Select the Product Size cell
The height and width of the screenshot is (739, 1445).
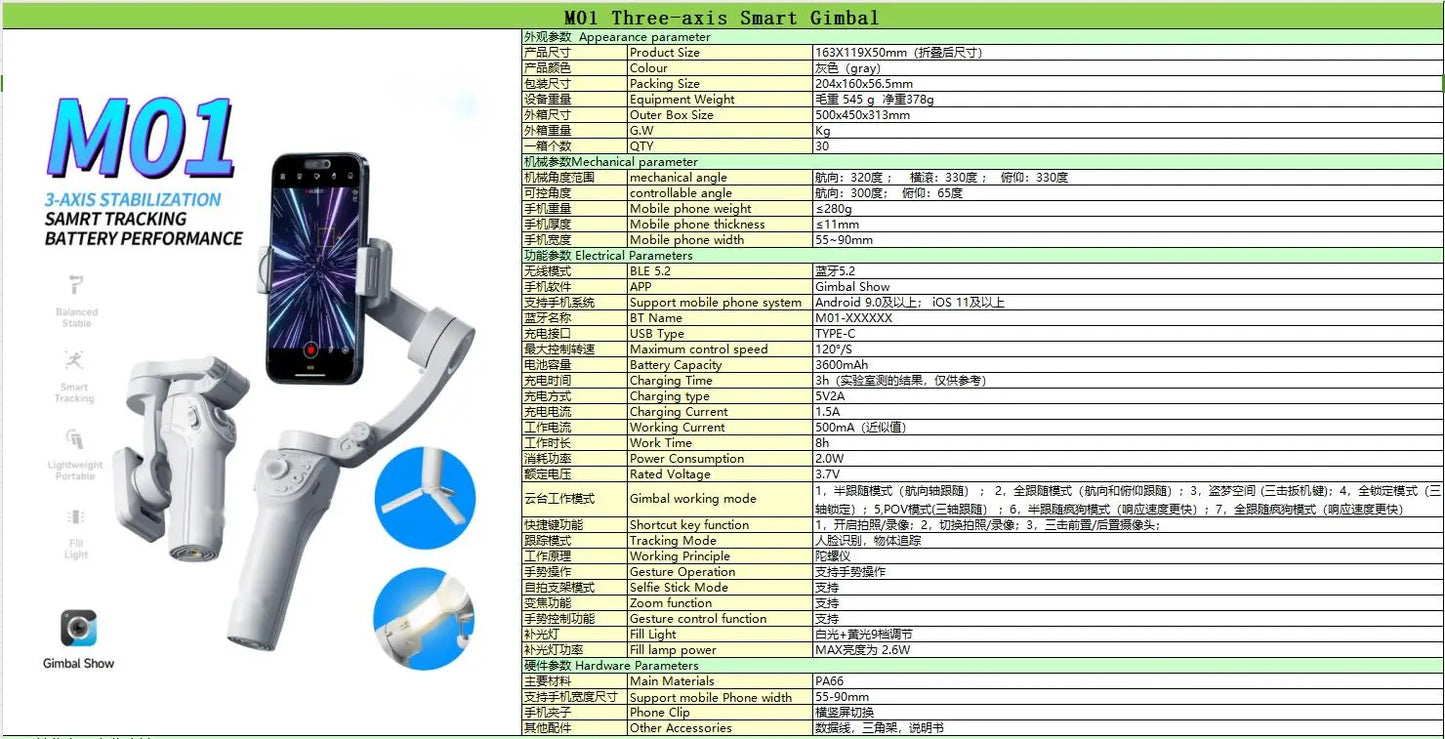(x=720, y=52)
